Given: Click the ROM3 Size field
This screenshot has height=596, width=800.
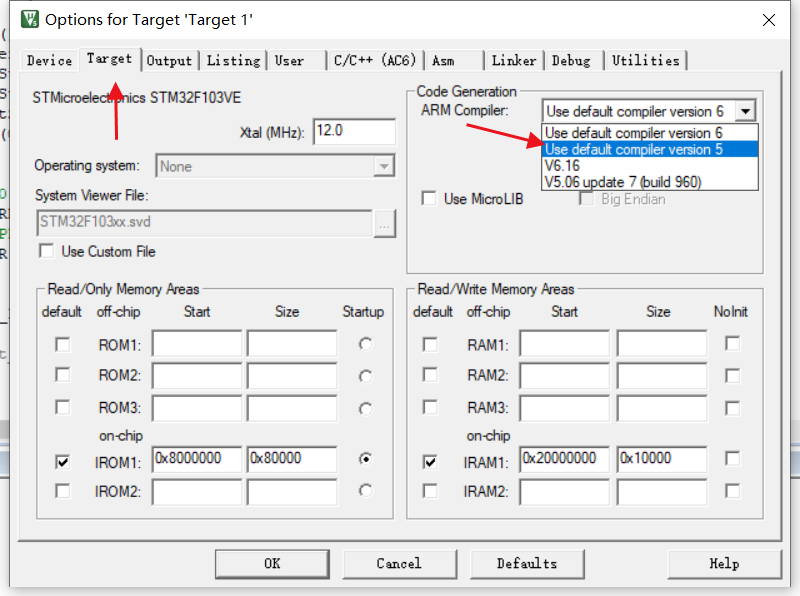Looking at the screenshot, I should pyautogui.click(x=292, y=408).
